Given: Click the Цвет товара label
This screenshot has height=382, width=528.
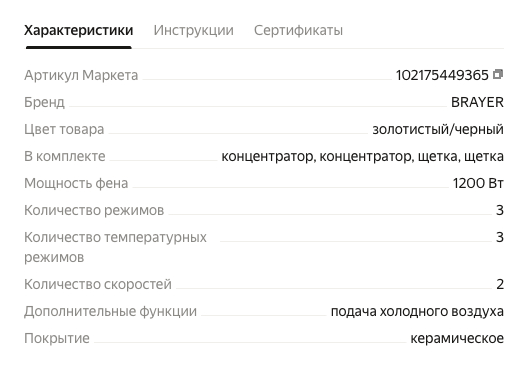Looking at the screenshot, I should tap(64, 129).
